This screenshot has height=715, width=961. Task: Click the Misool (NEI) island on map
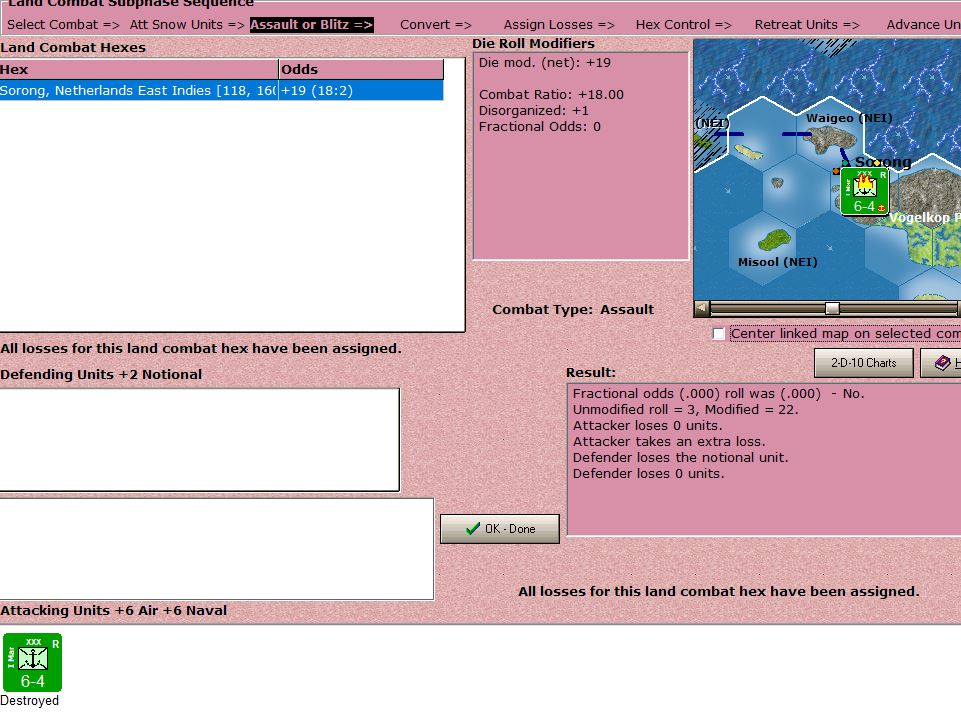point(775,240)
